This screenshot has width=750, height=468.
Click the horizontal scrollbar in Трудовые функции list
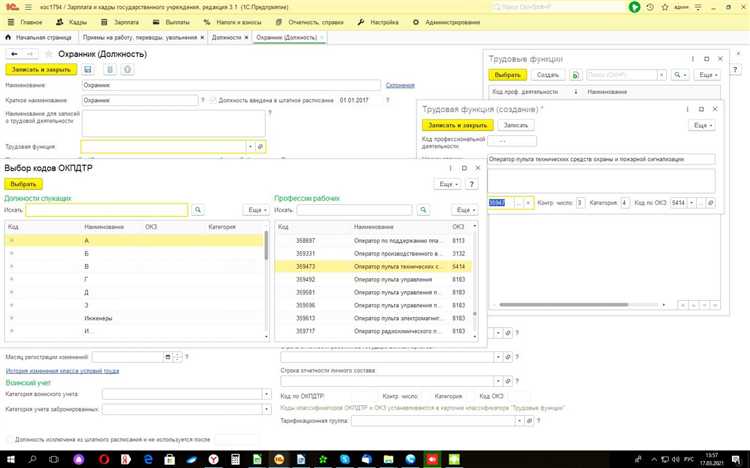click(x=563, y=305)
